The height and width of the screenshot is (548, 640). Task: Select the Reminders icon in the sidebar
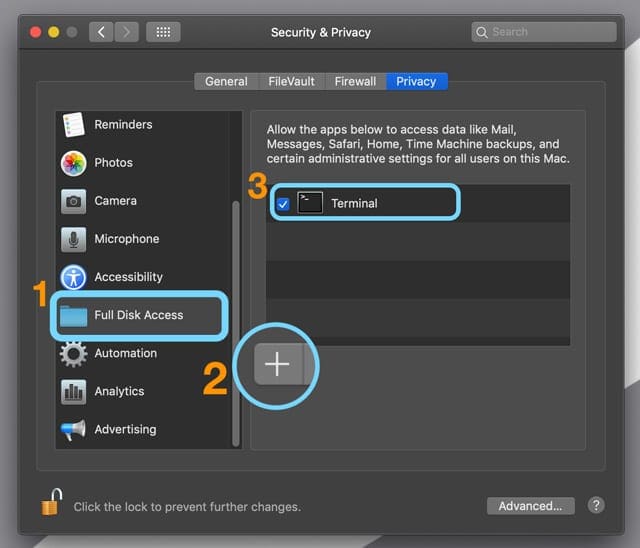[73, 125]
